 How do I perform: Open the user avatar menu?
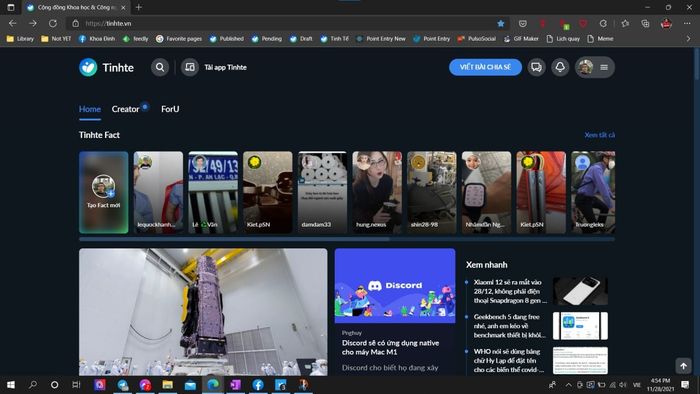coord(594,67)
